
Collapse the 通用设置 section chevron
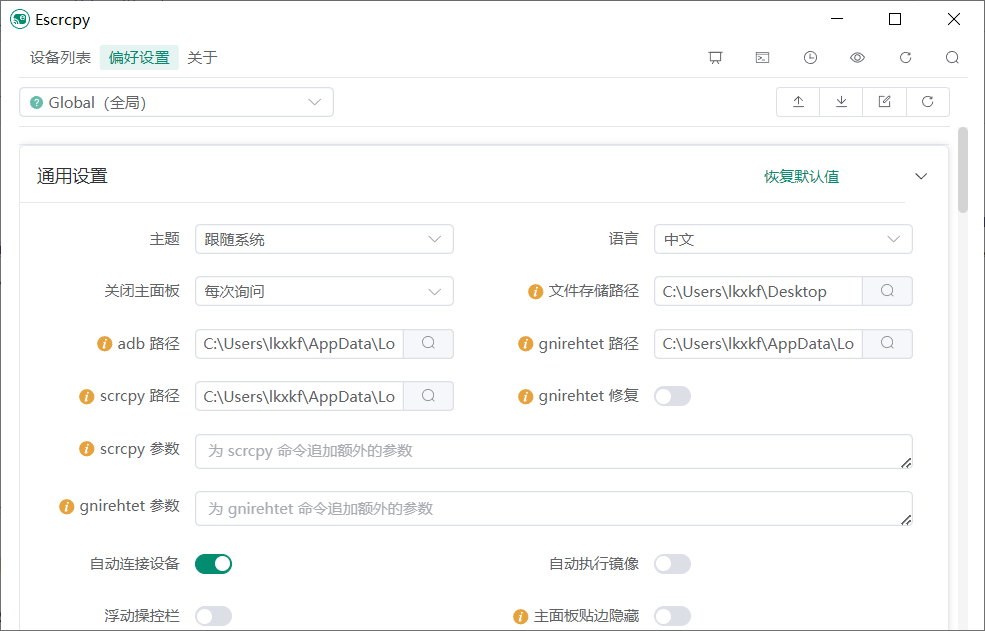921,176
